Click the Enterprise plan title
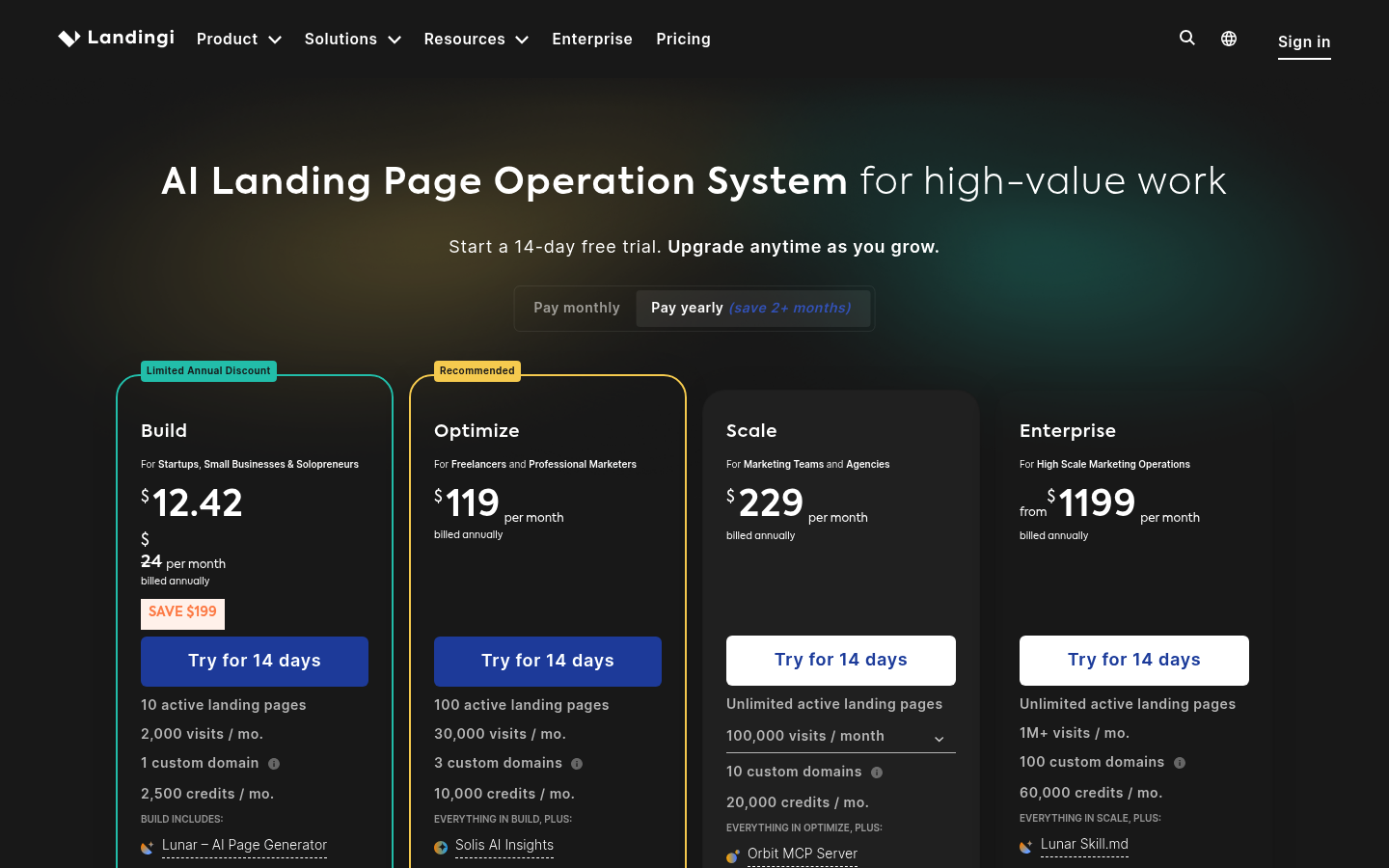This screenshot has height=868, width=1389. point(1068,431)
